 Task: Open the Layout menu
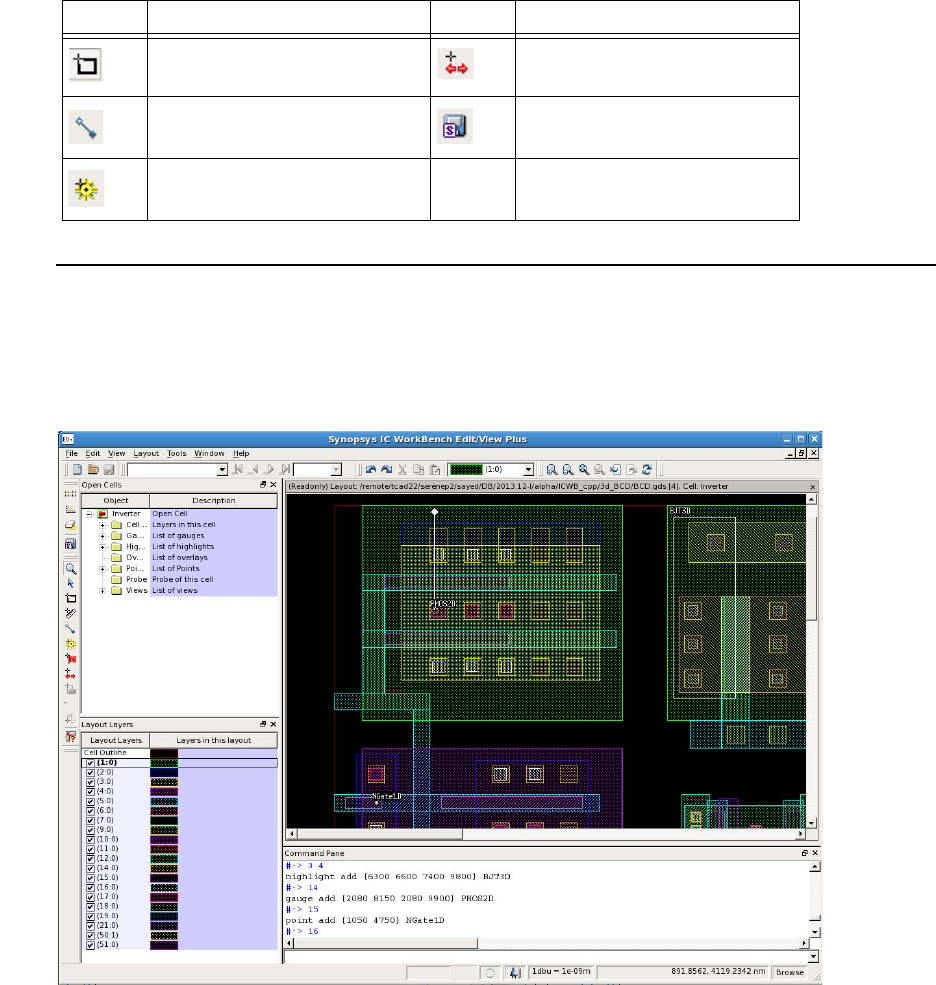[x=146, y=454]
